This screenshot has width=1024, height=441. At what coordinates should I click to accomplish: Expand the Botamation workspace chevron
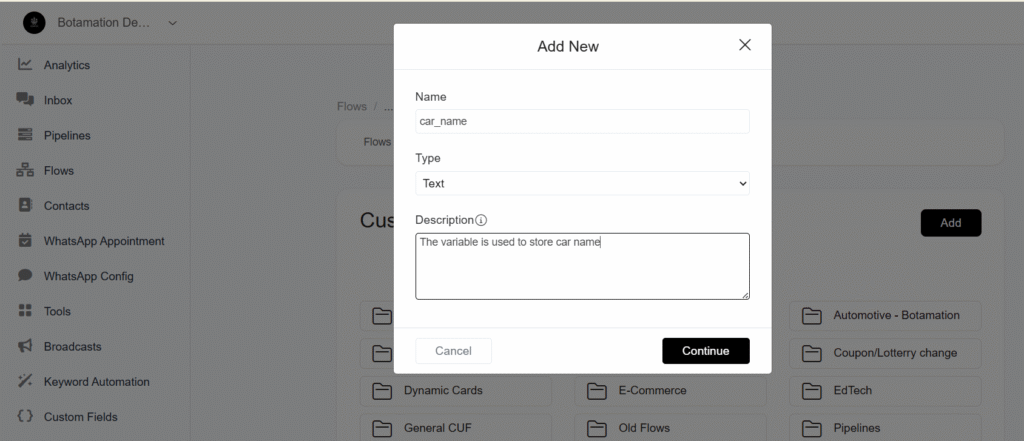[172, 23]
